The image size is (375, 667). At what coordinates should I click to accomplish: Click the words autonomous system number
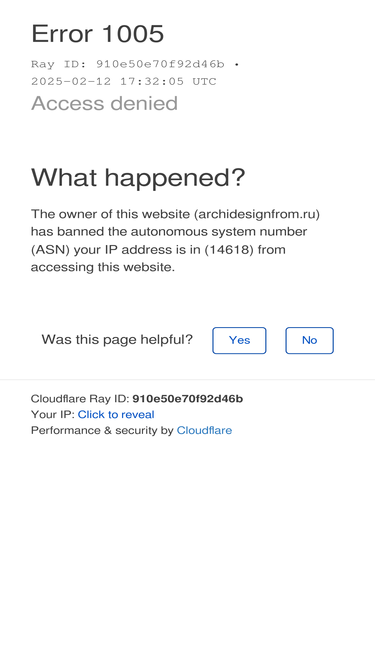coord(219,232)
